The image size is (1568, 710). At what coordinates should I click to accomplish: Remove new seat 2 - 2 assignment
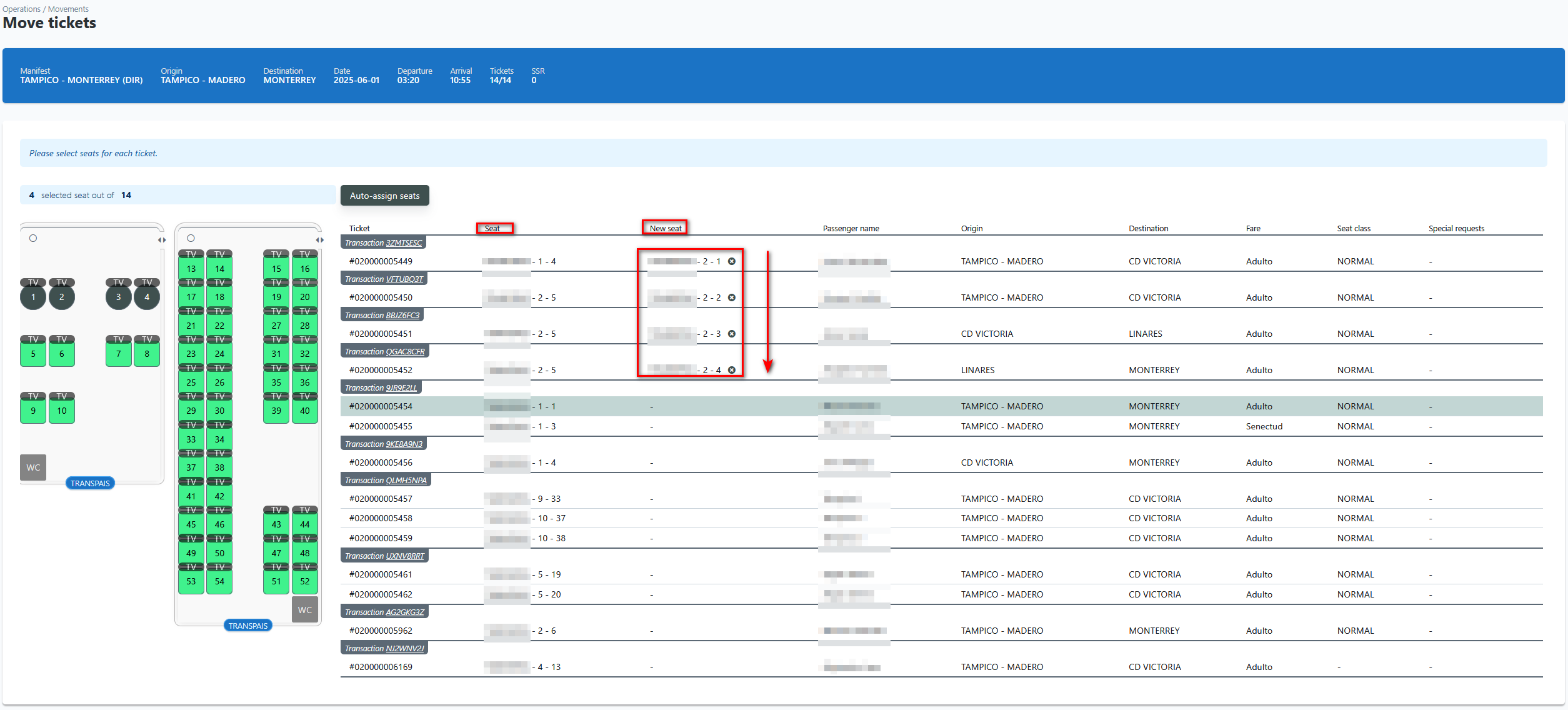731,297
